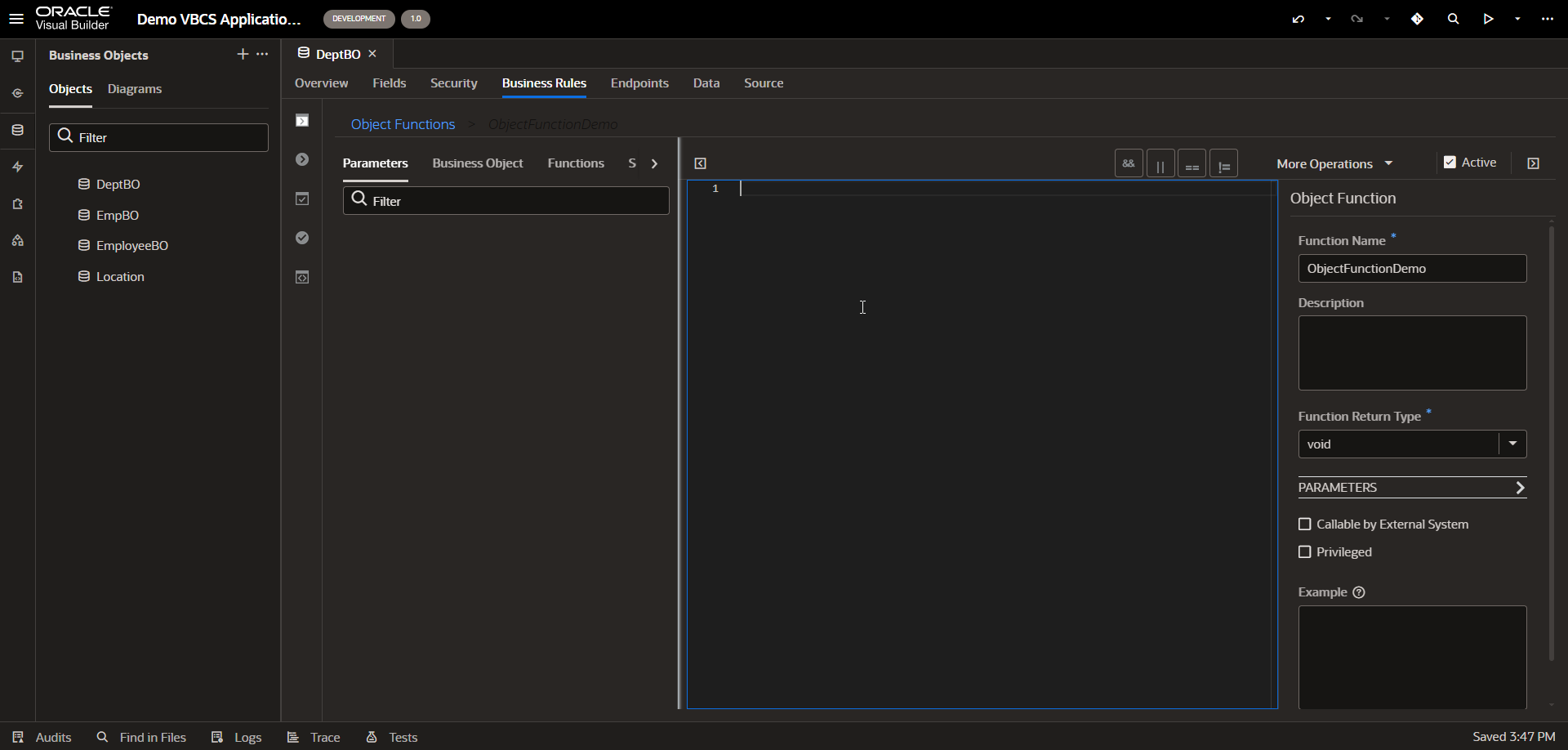Open the Example help question-mark icon
Image resolution: width=1568 pixels, height=750 pixels.
coord(1359,592)
